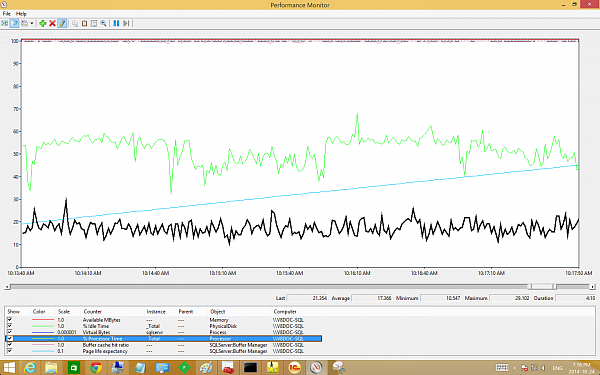Sort by the Instance column header
The height and width of the screenshot is (375, 600).
pos(161,311)
